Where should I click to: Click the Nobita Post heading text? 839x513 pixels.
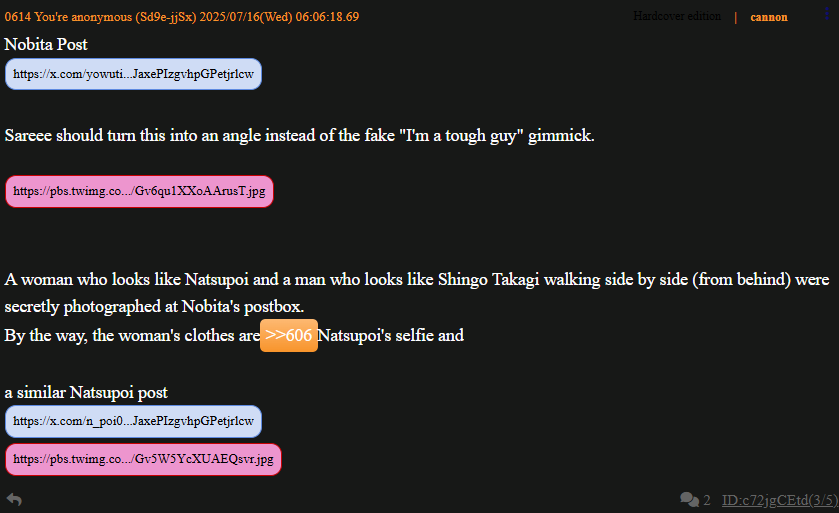click(46, 44)
